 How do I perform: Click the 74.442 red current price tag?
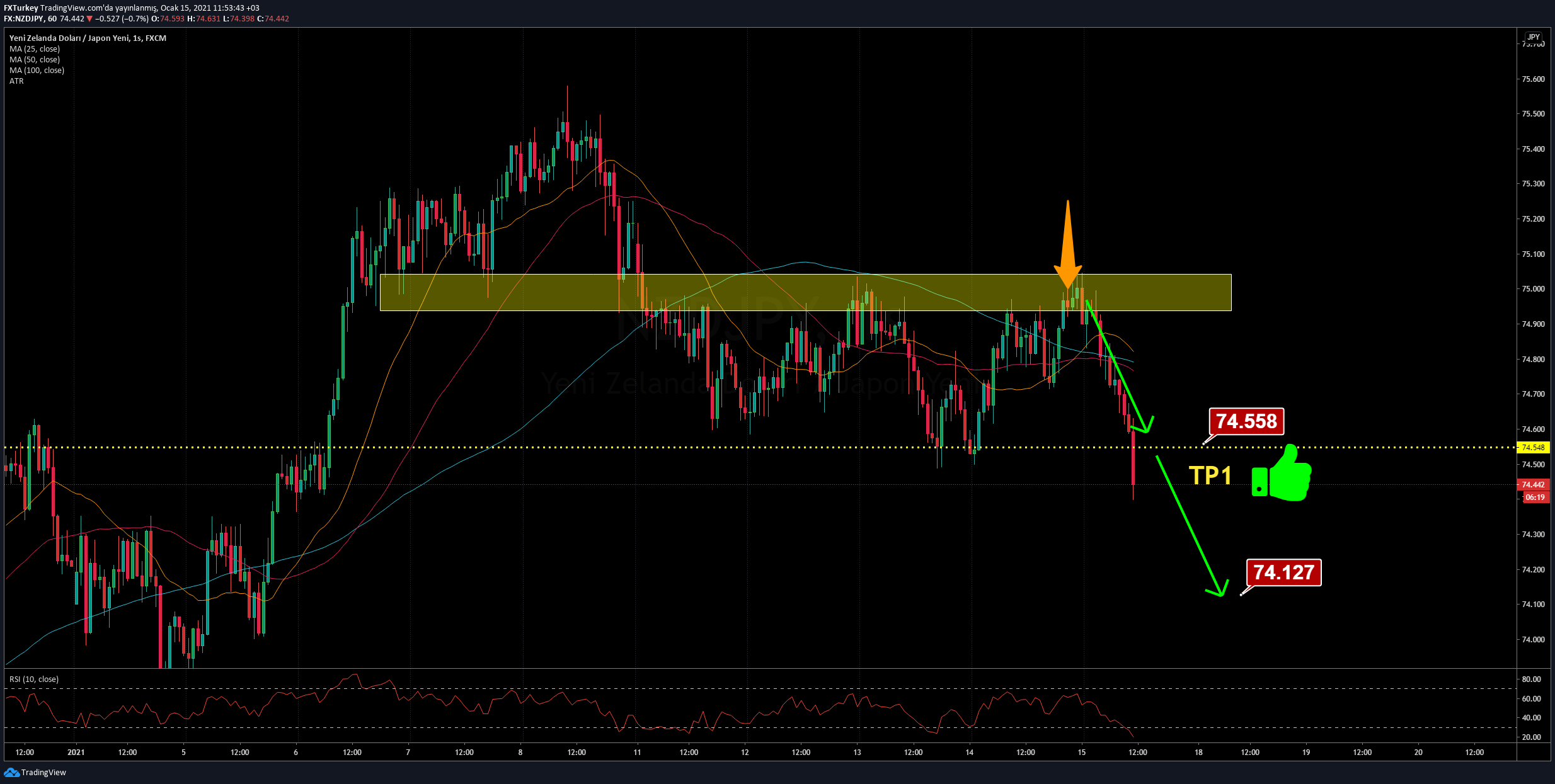pyautogui.click(x=1533, y=485)
